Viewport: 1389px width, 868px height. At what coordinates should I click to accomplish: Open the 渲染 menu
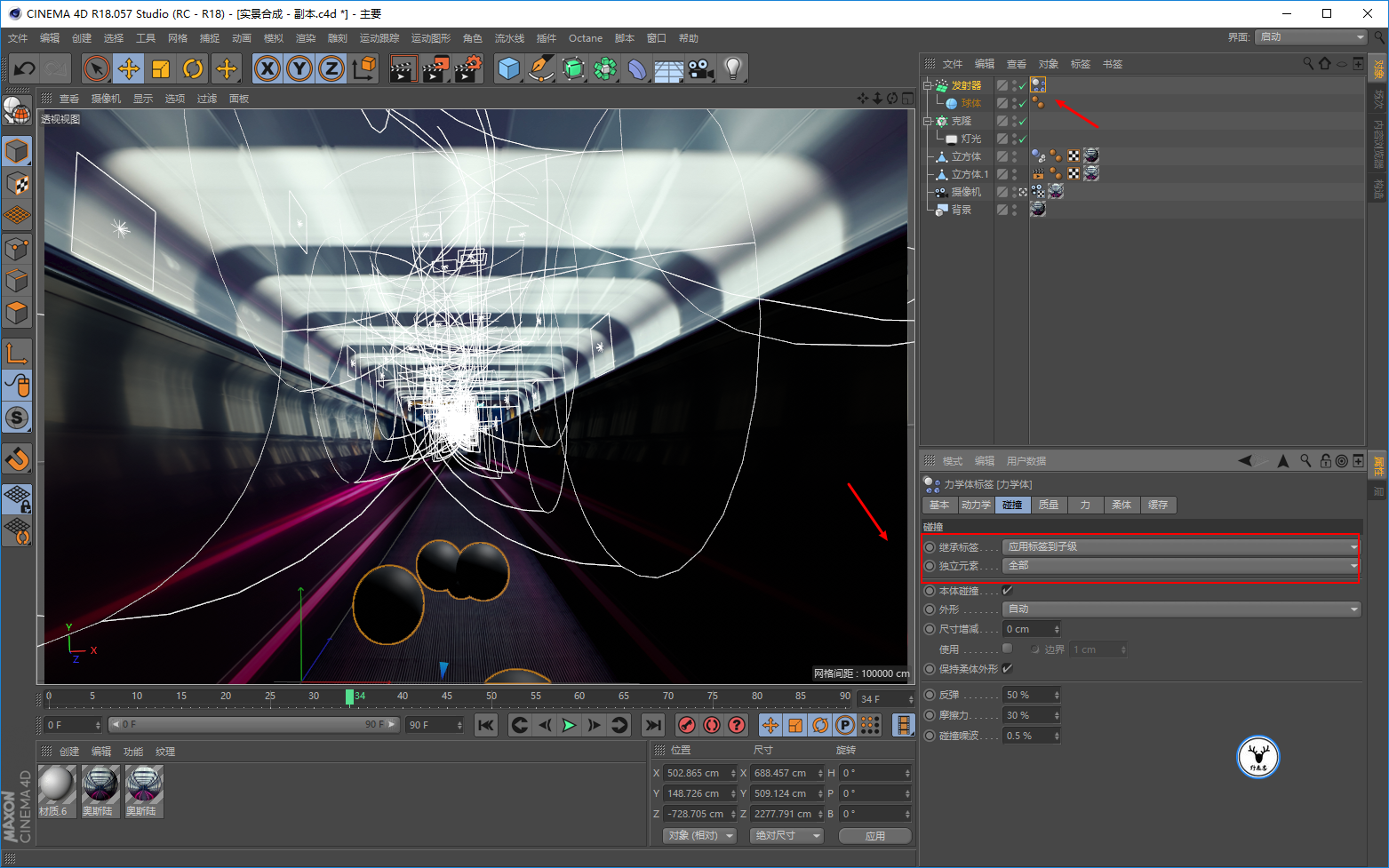tap(305, 38)
